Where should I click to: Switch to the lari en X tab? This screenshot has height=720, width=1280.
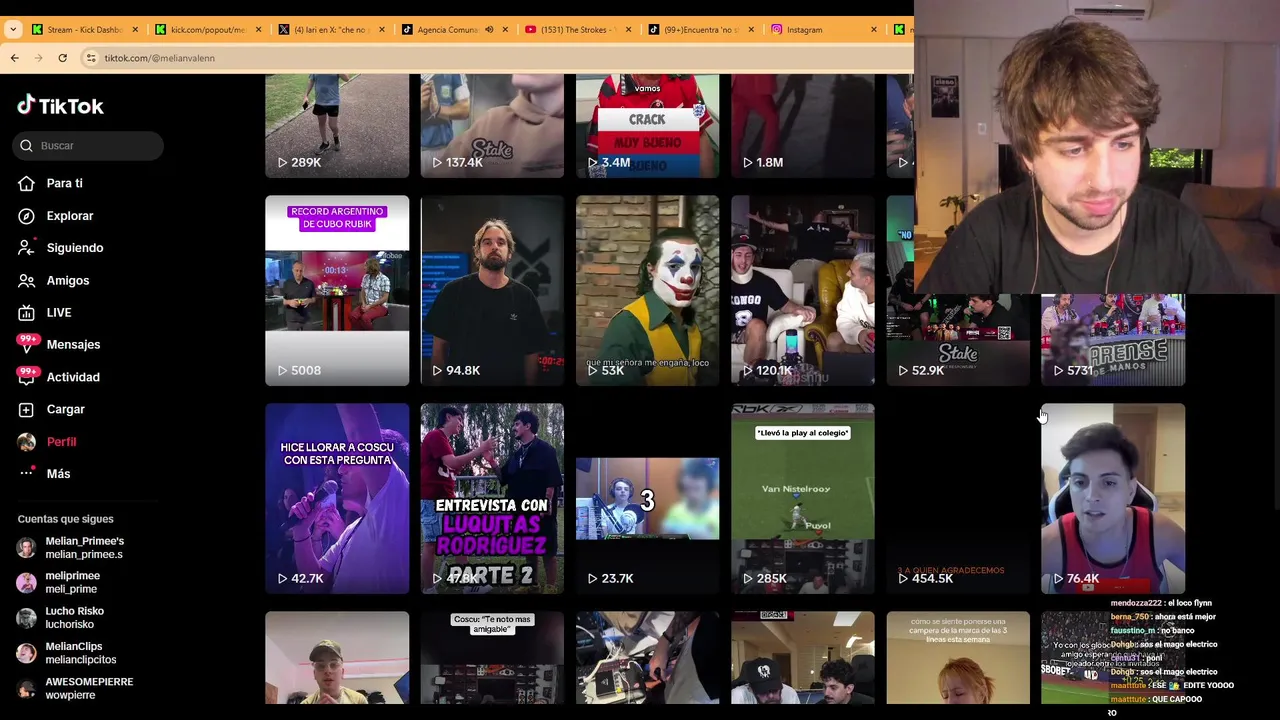point(332,30)
